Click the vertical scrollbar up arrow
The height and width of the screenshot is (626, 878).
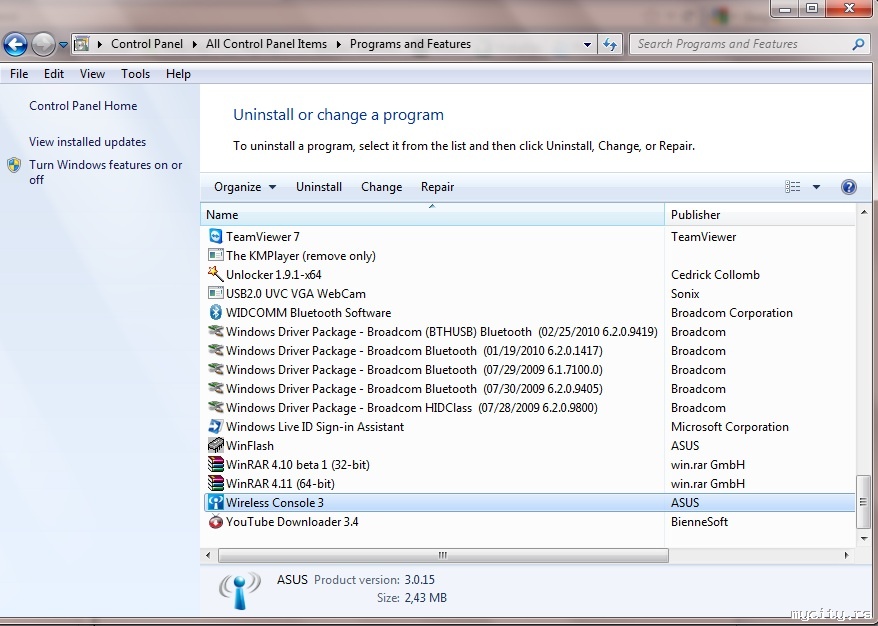click(x=863, y=213)
